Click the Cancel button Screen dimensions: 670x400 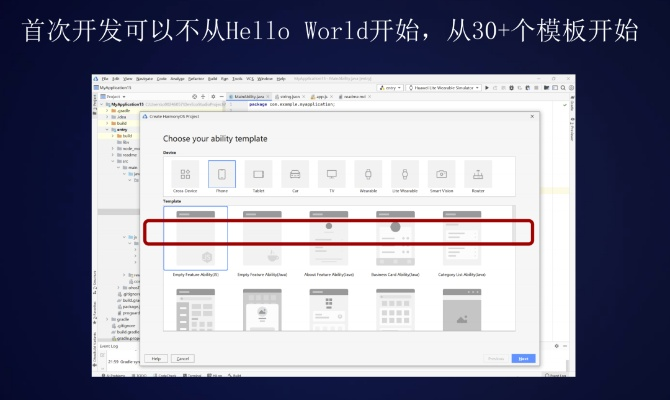pos(182,358)
